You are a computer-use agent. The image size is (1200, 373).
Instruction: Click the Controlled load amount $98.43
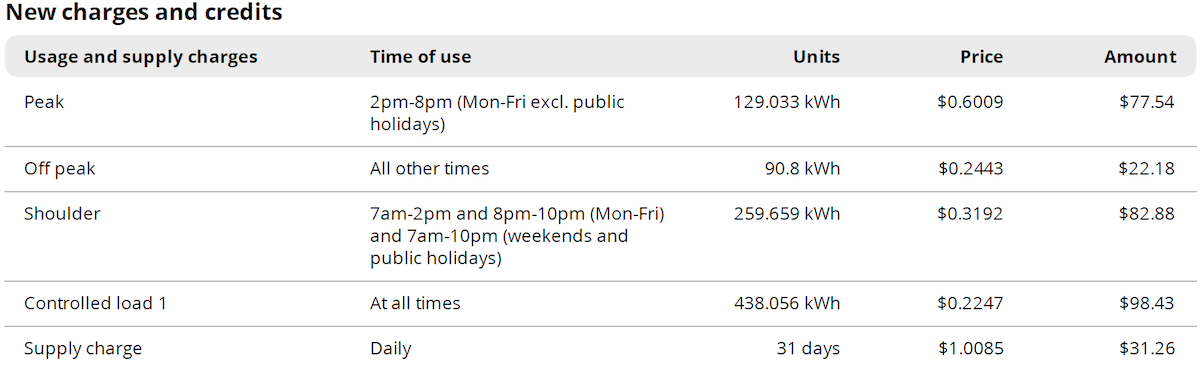click(x=1146, y=303)
